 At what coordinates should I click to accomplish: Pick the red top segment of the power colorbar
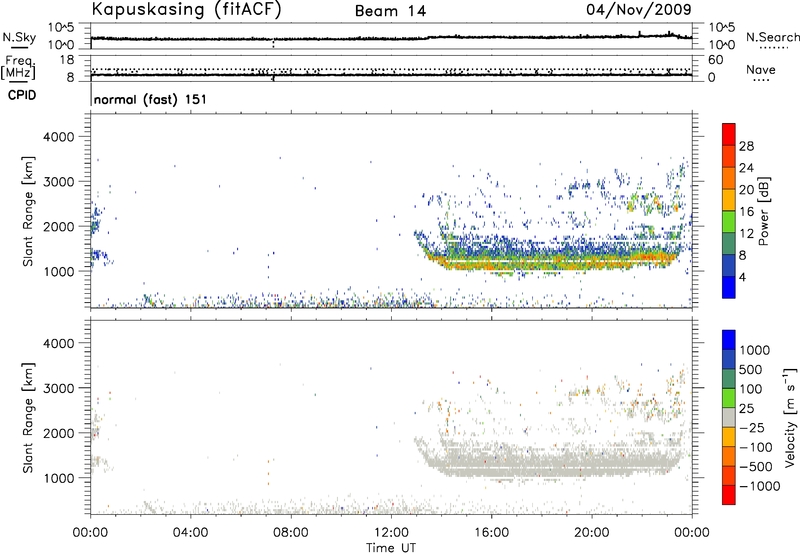pyautogui.click(x=729, y=134)
